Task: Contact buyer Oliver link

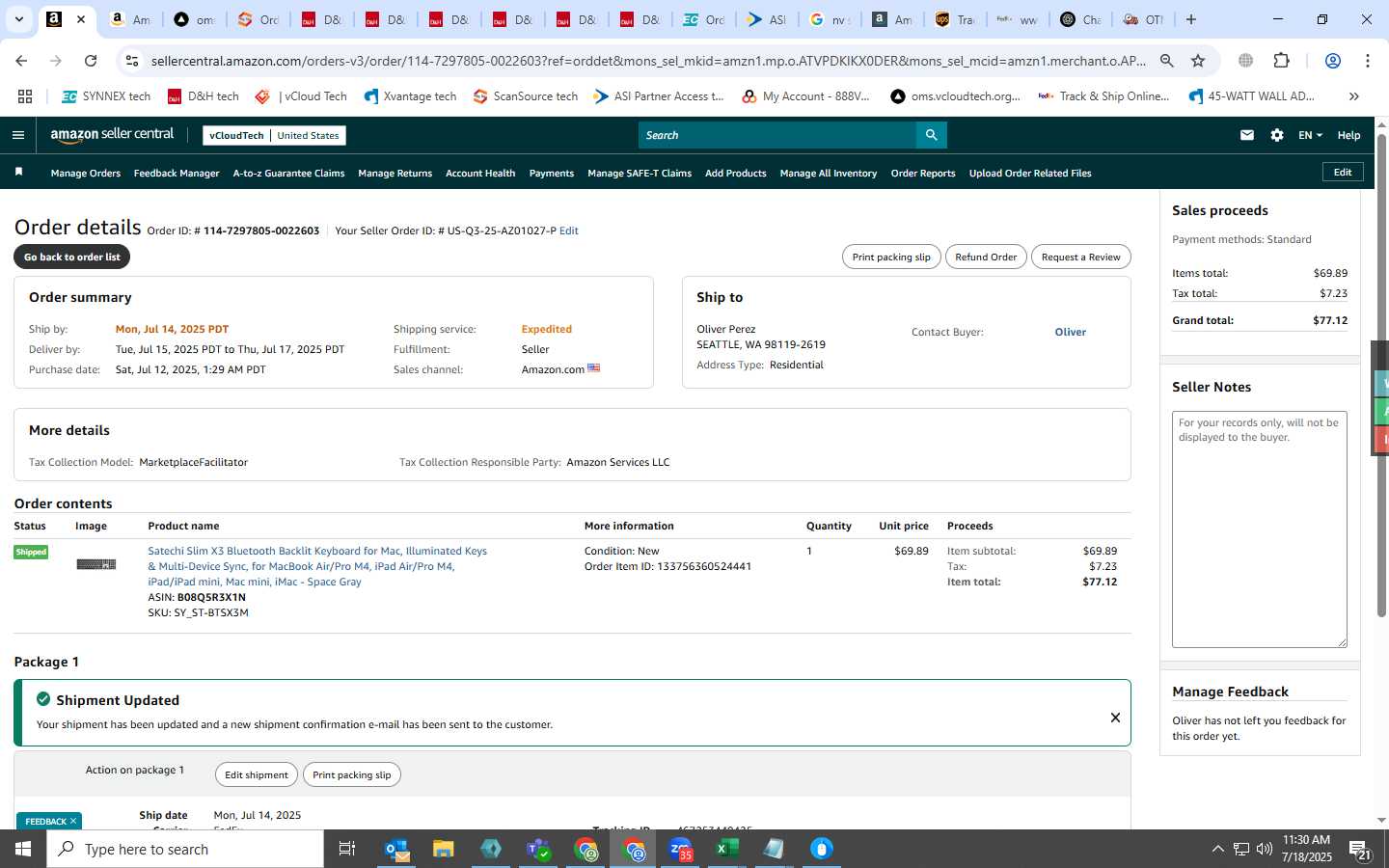Action: coord(1070,332)
